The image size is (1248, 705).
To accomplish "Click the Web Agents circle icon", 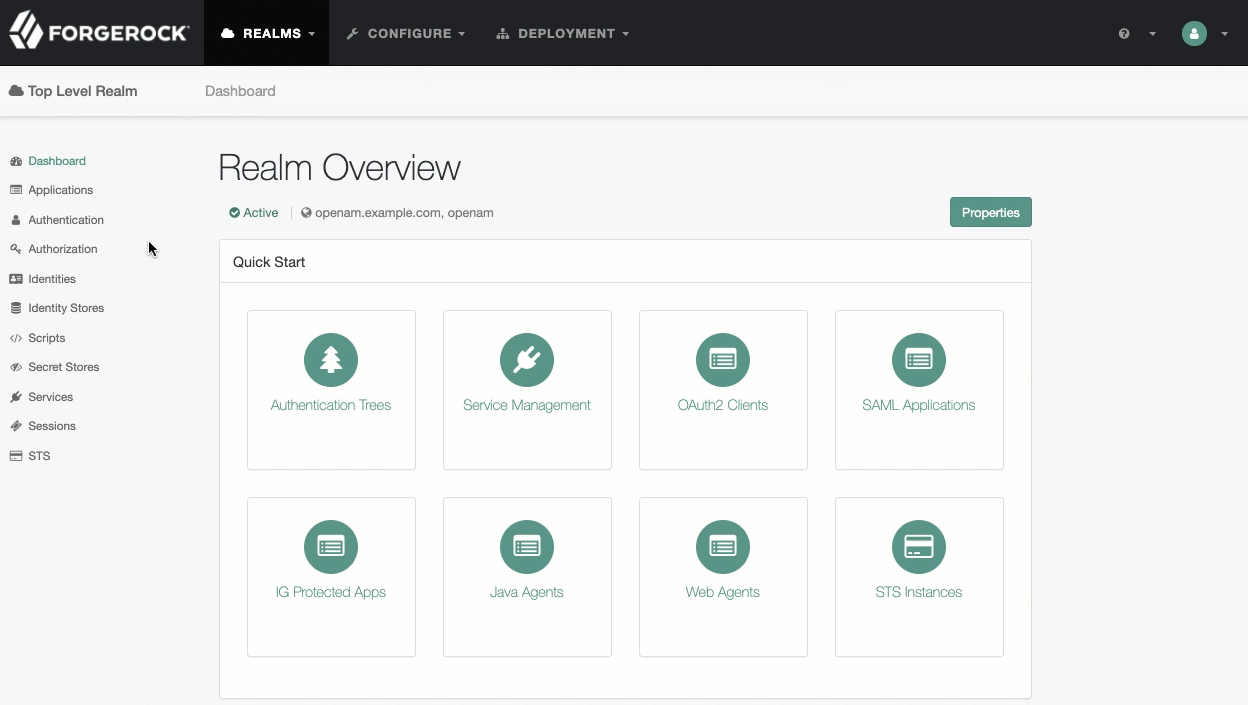I will (723, 547).
